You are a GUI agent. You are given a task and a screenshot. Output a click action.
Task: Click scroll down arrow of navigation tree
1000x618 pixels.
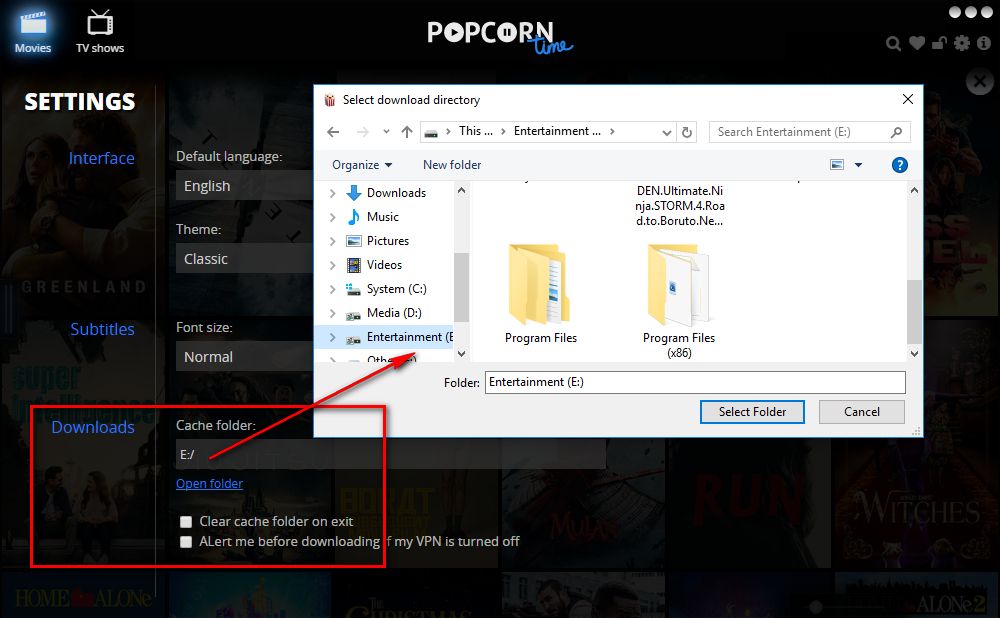pos(462,353)
